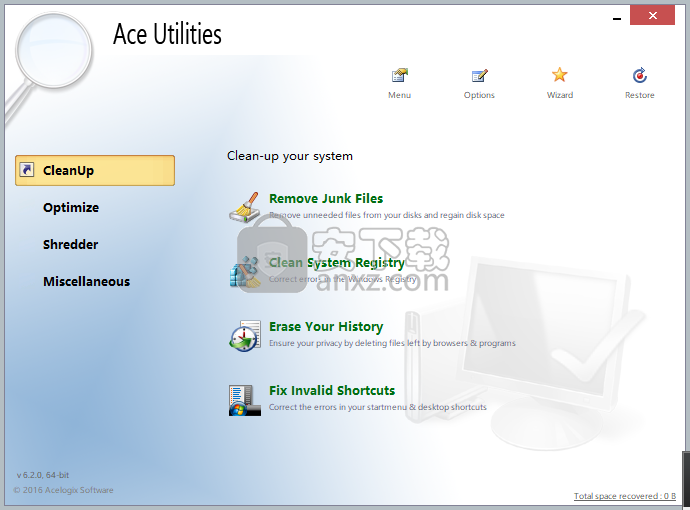Screen dimensions: 690x510
Task: Click the 'Clean-up your system' heading
Action: tap(290, 157)
